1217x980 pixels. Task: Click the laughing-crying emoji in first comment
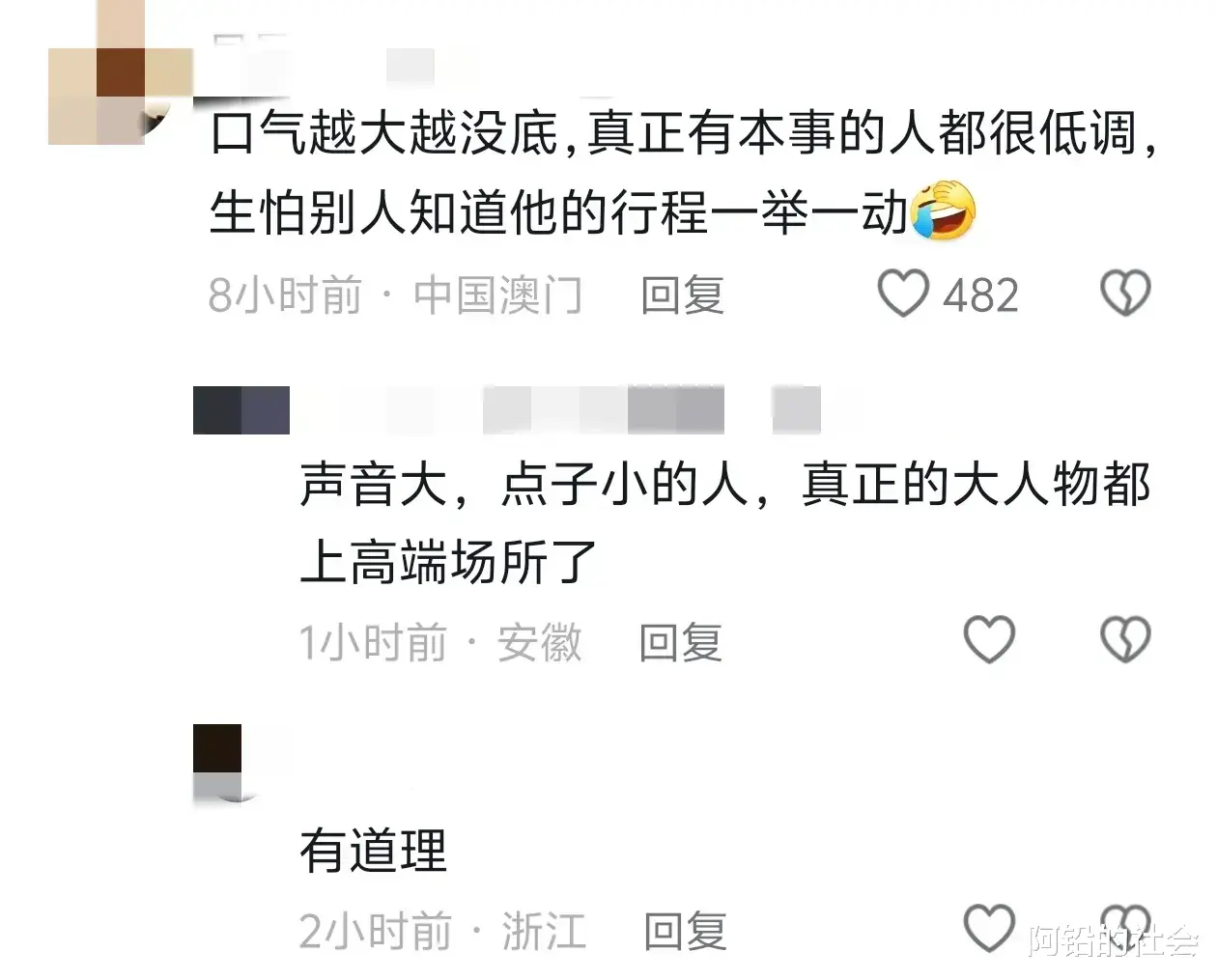pos(943,210)
